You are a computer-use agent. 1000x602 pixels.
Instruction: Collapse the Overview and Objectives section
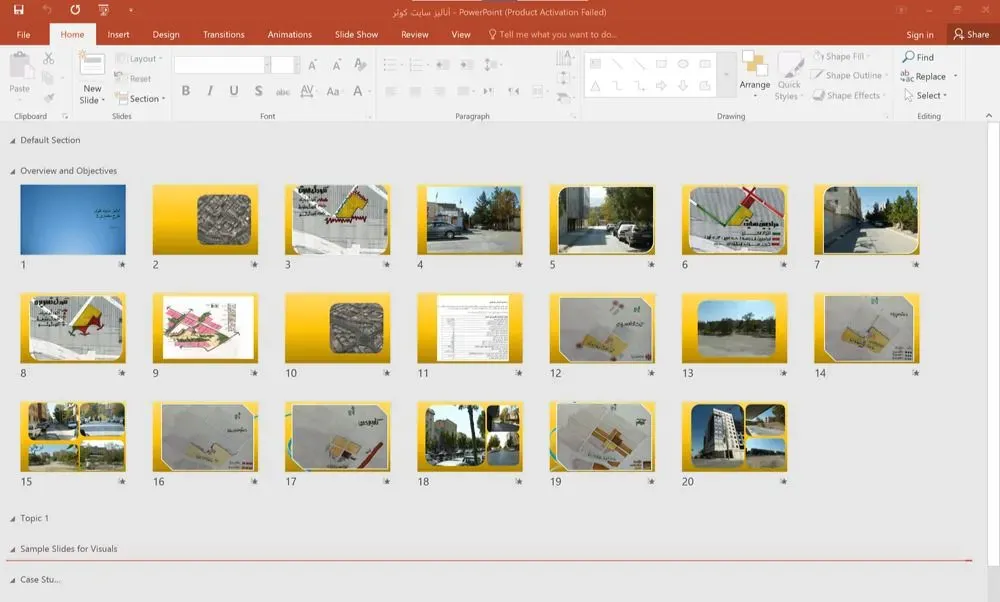[12, 172]
